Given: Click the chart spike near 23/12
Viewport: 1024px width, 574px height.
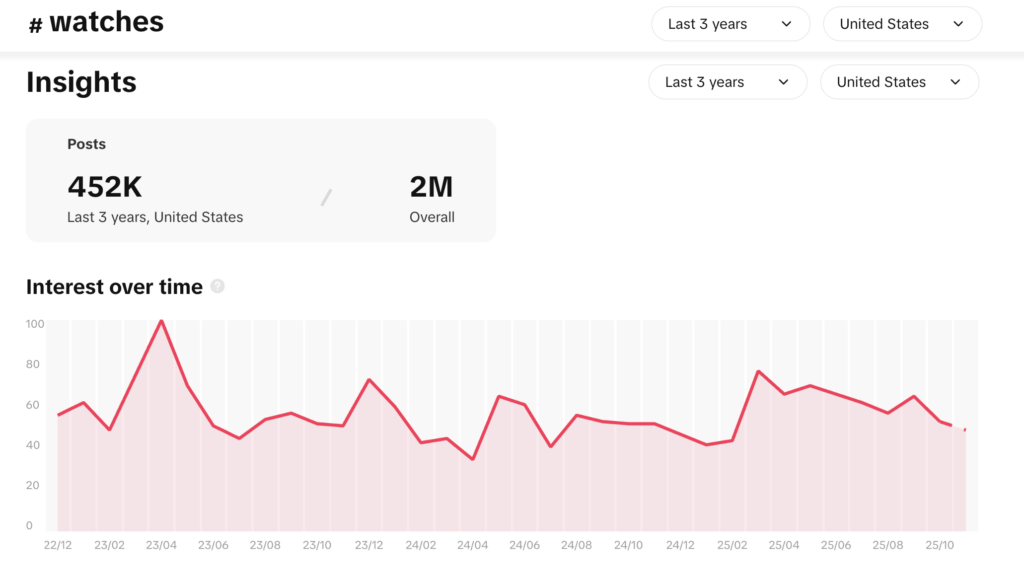Looking at the screenshot, I should pyautogui.click(x=369, y=380).
